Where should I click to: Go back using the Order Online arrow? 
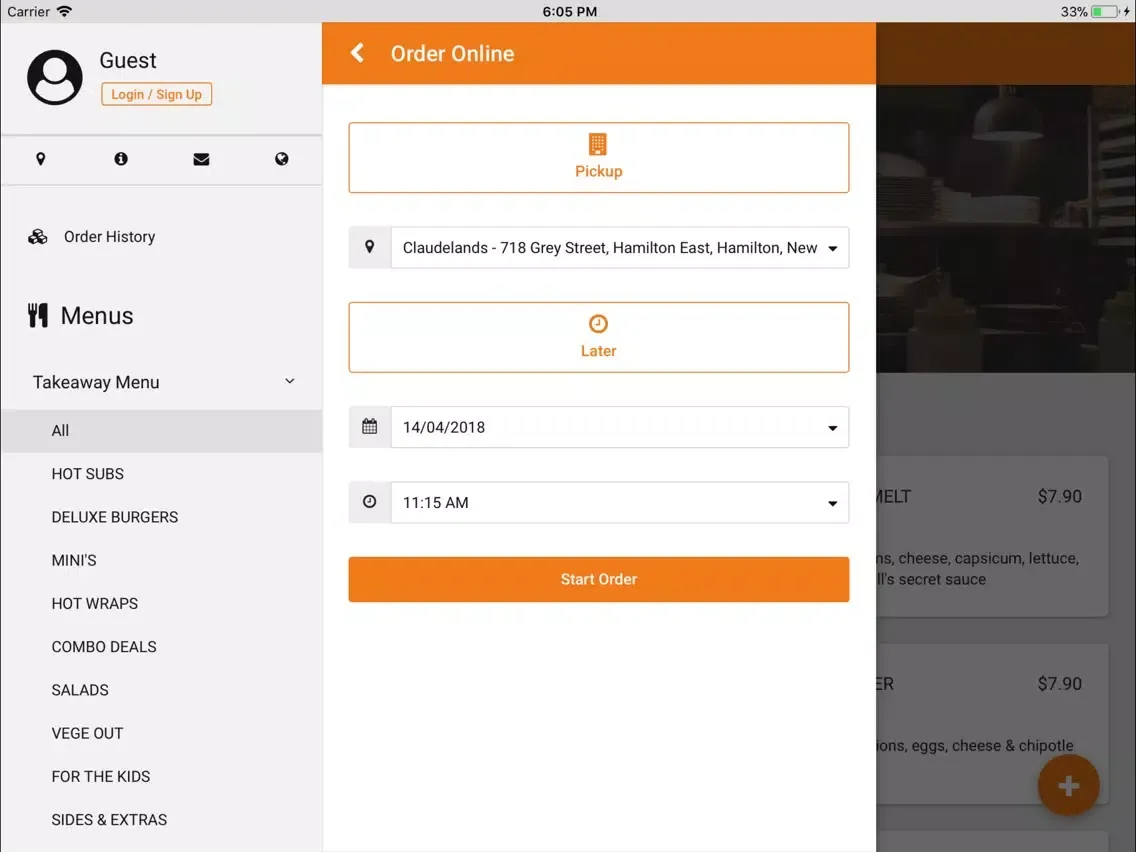pyautogui.click(x=357, y=53)
